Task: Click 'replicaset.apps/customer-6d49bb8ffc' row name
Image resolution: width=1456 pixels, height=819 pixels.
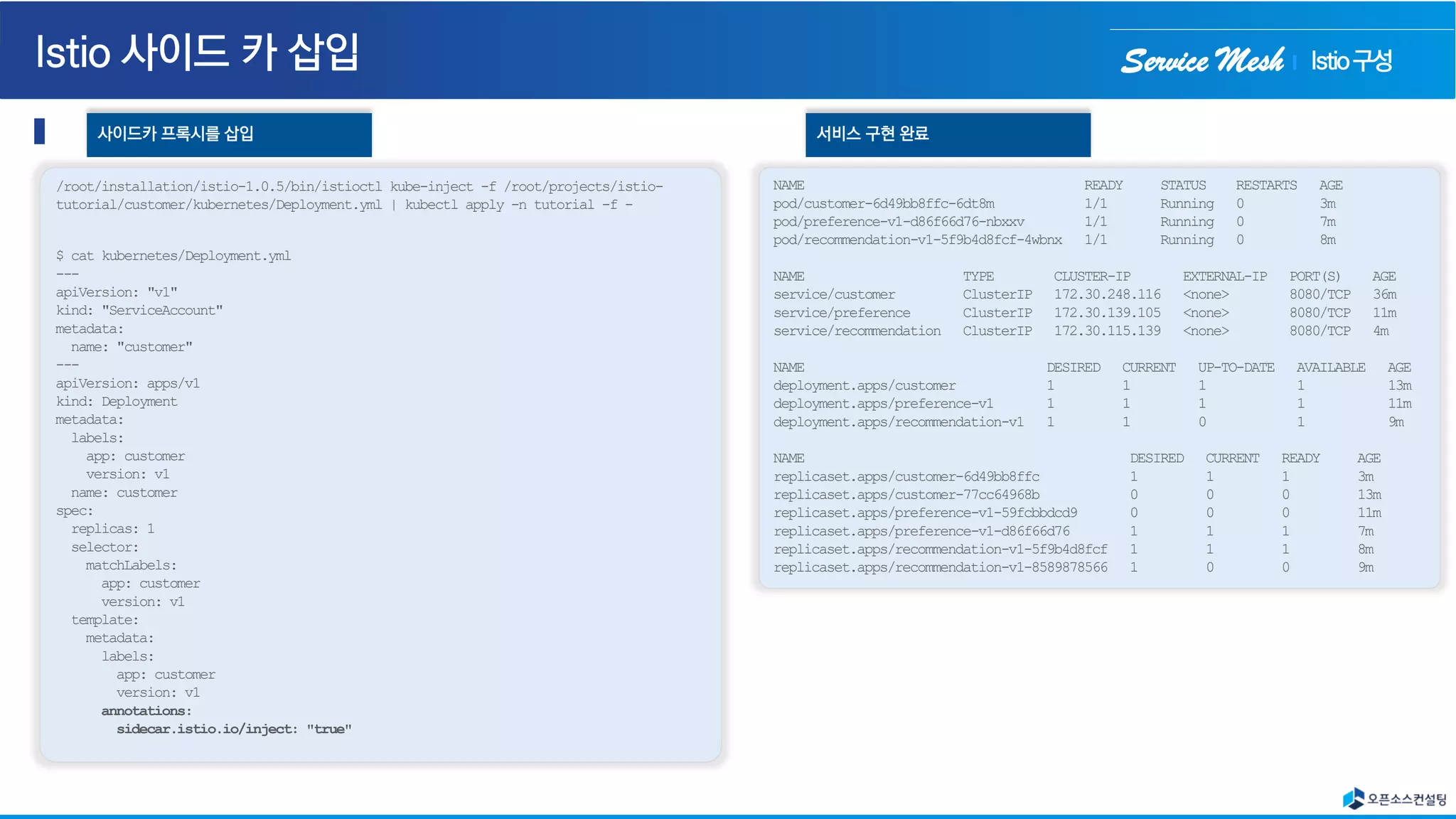Action: click(906, 476)
